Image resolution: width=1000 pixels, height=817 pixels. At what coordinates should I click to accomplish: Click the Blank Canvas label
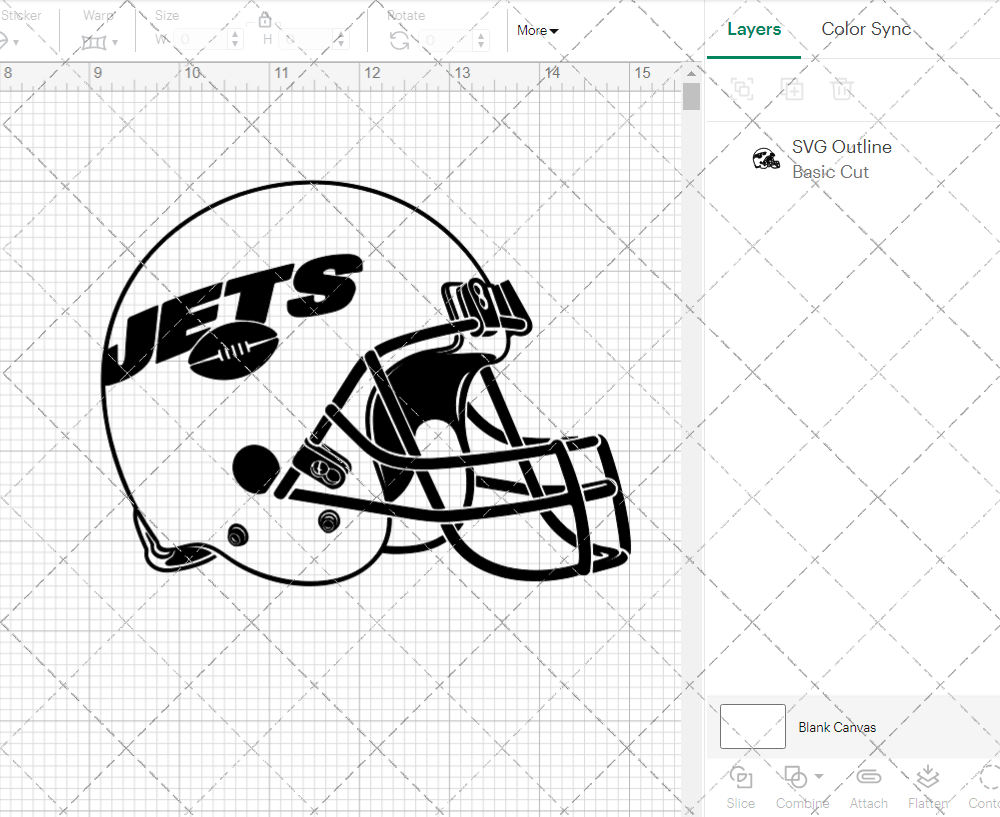coord(837,727)
